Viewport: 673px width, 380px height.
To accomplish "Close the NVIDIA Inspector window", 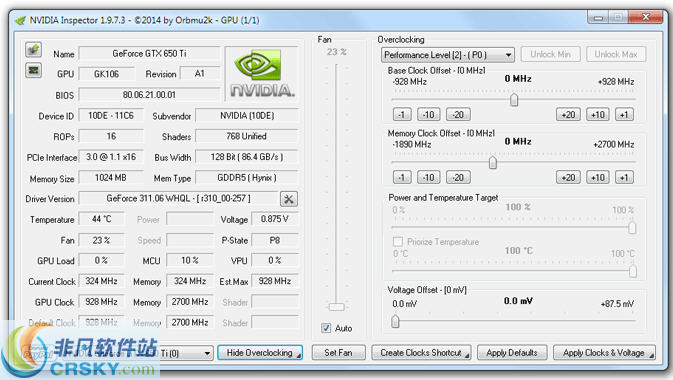I will coord(646,17).
